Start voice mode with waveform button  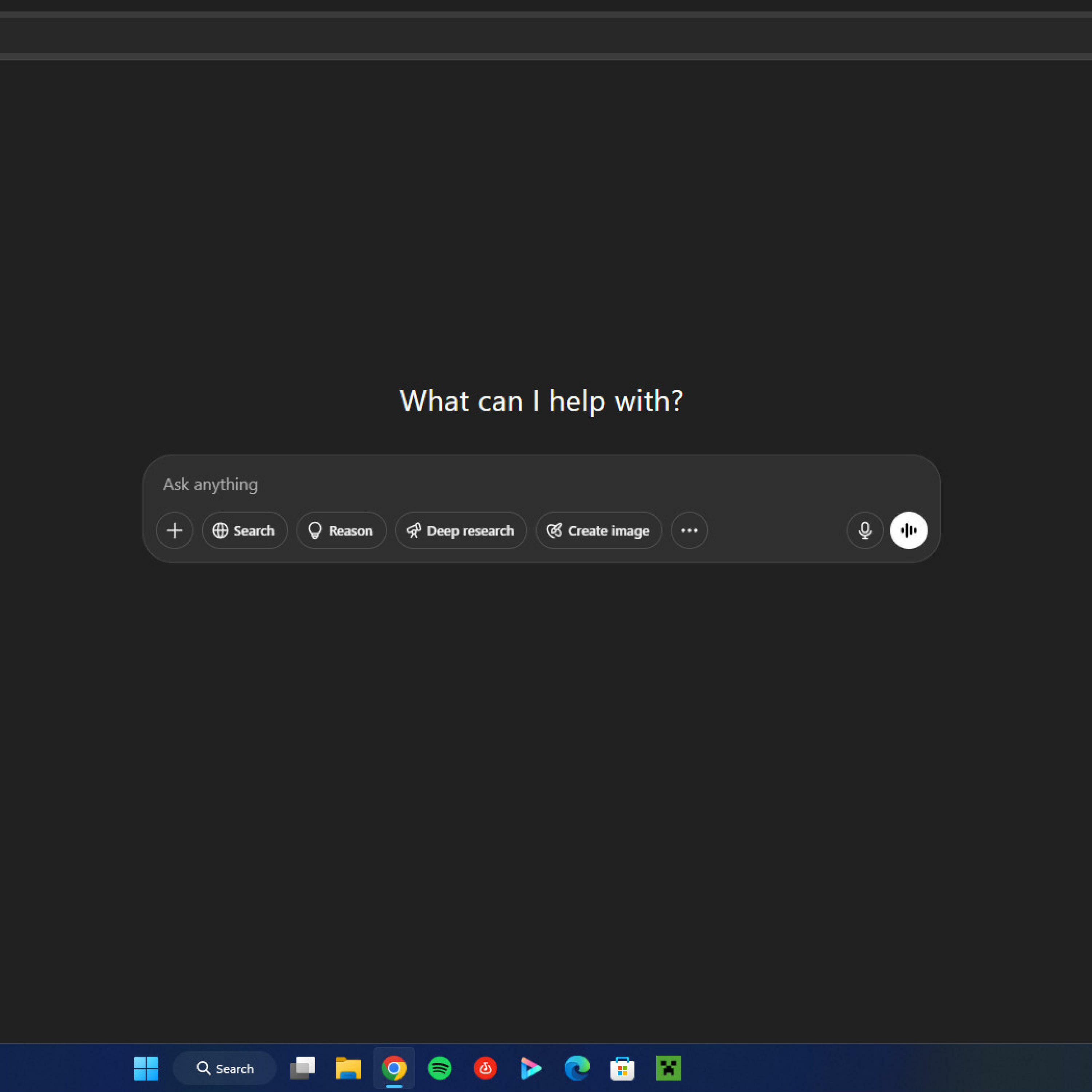(x=908, y=530)
